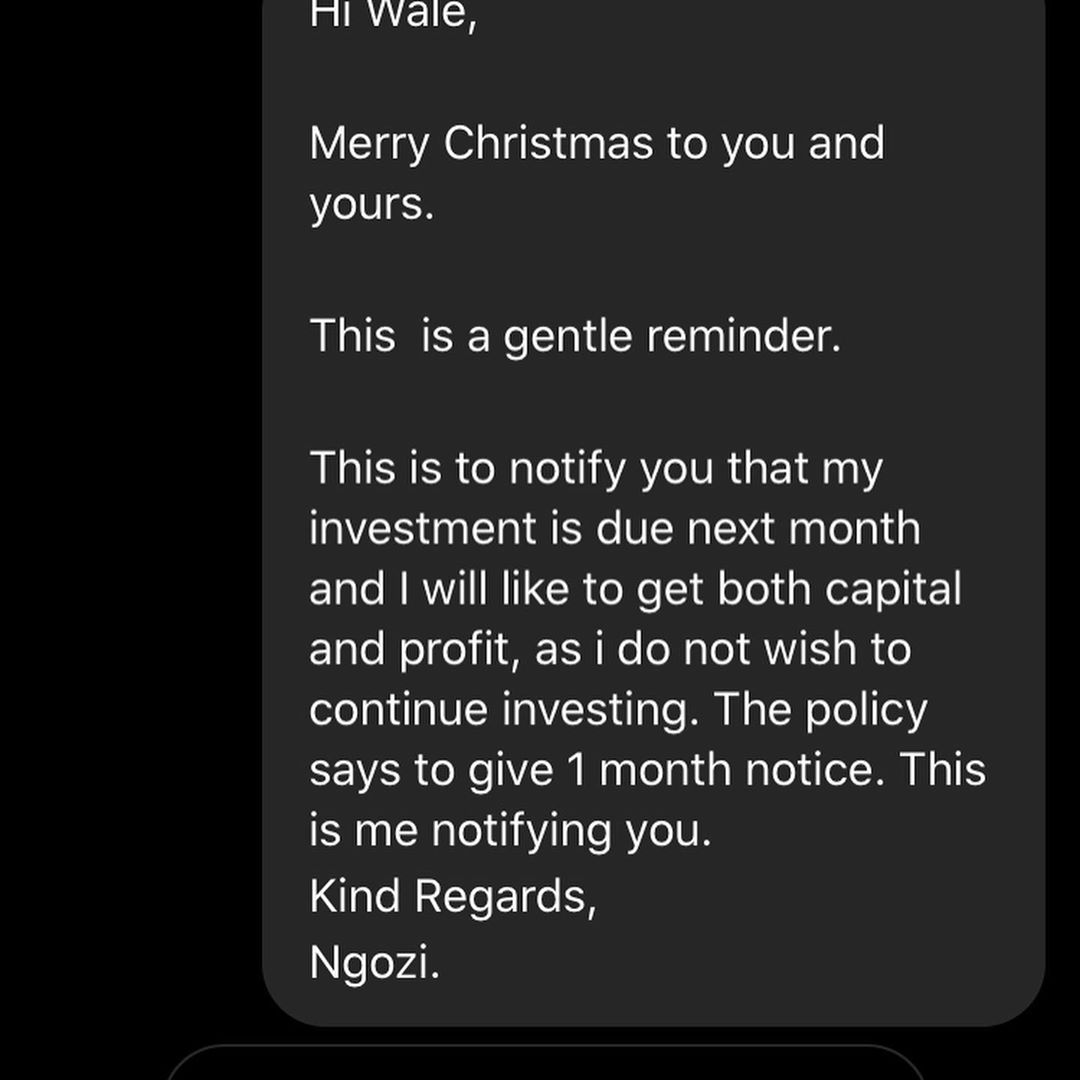The width and height of the screenshot is (1080, 1080).
Task: Select the sender name 'Ngozi.'
Action: pos(374,964)
